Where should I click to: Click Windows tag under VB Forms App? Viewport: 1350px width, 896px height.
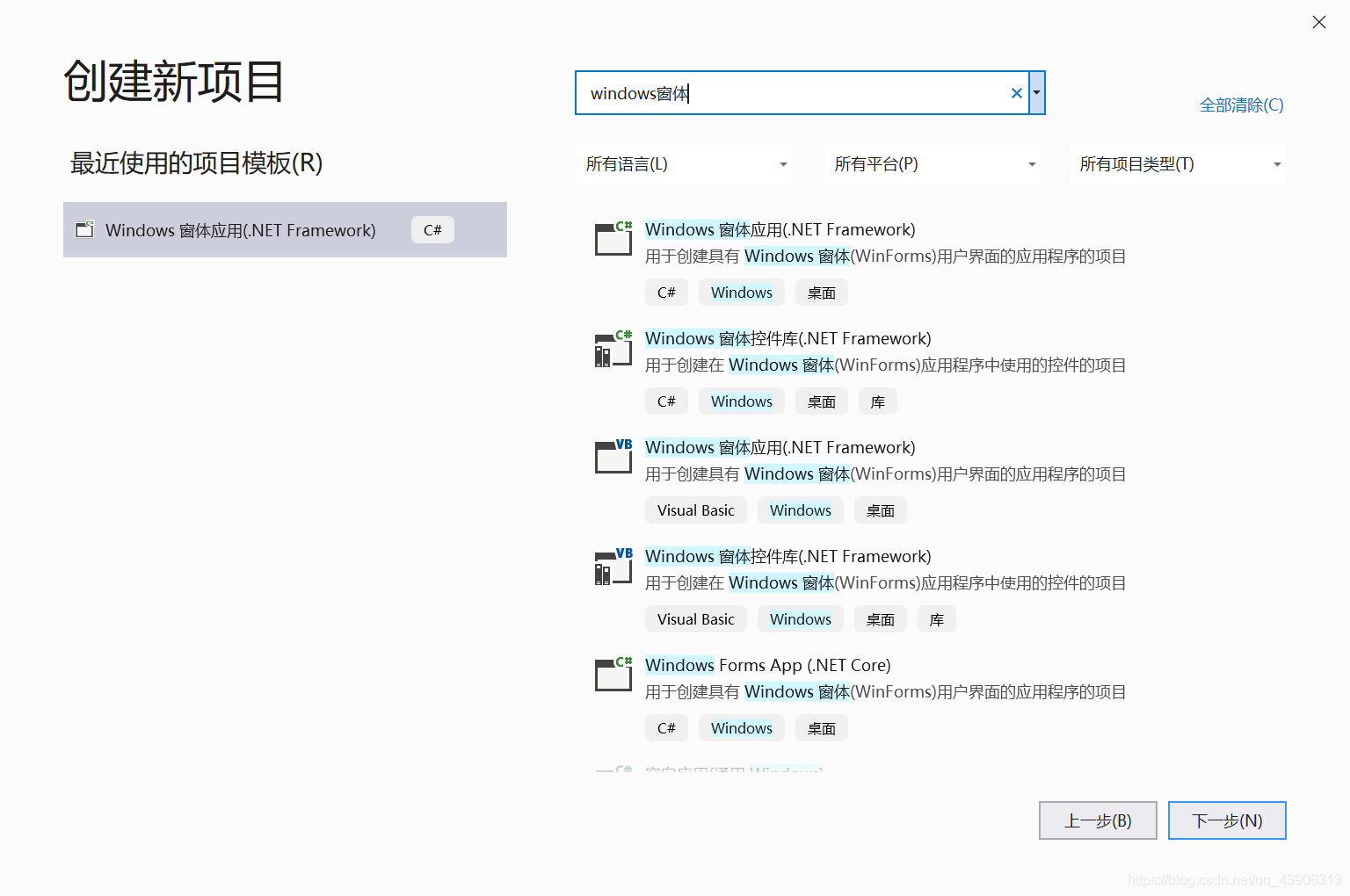click(x=801, y=510)
